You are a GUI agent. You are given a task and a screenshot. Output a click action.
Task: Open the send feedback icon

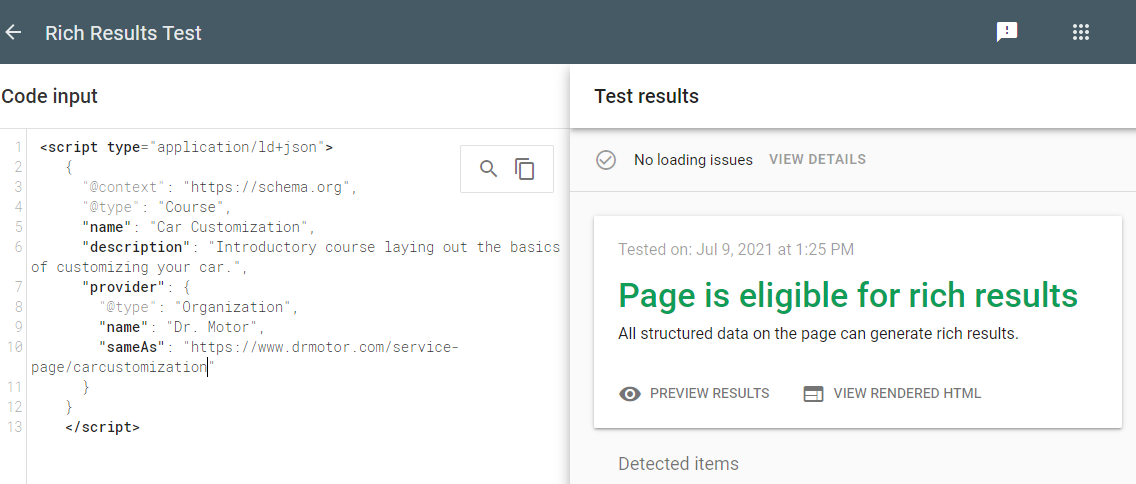pyautogui.click(x=1007, y=32)
